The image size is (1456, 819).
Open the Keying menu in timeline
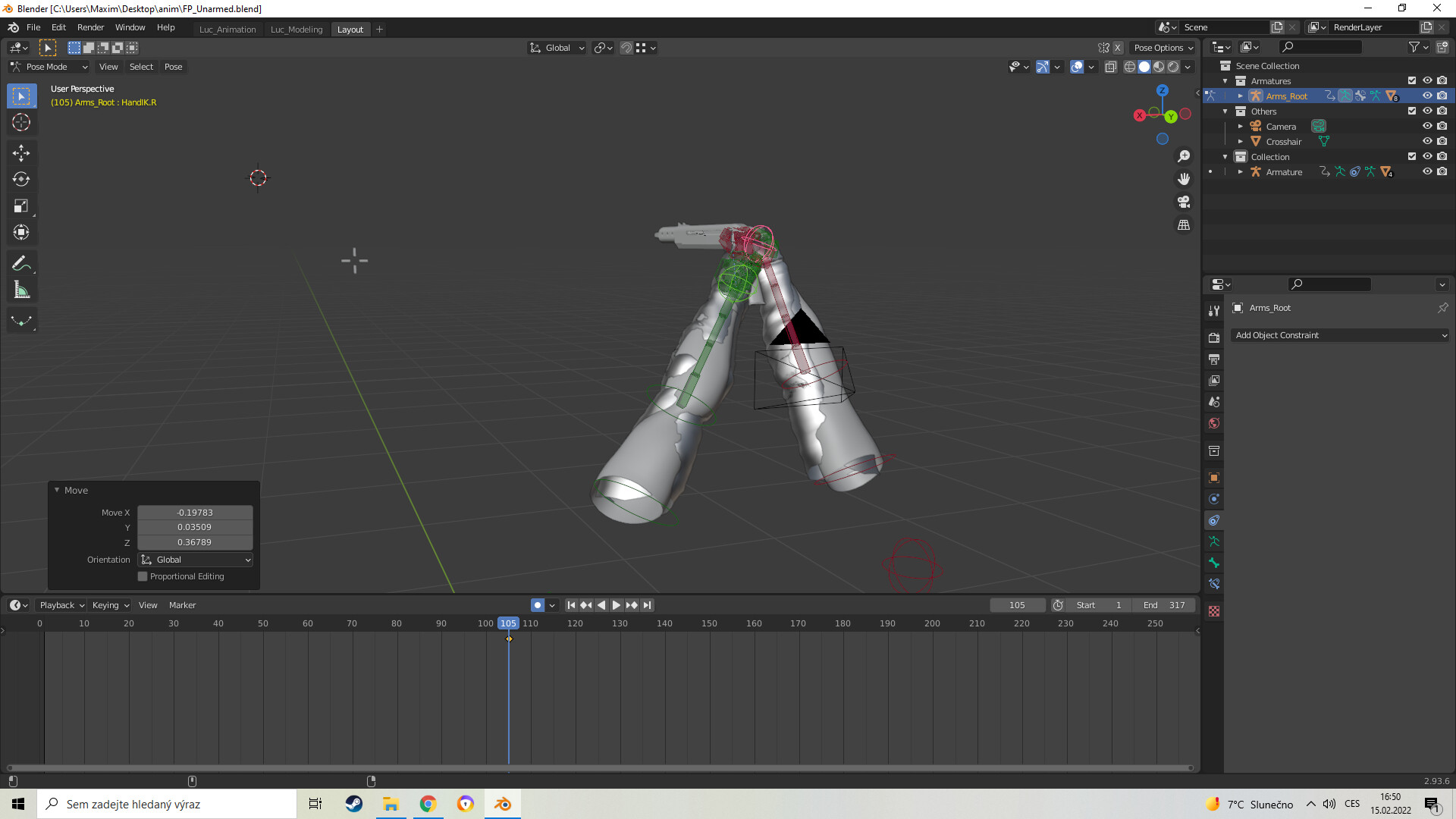[x=110, y=605]
